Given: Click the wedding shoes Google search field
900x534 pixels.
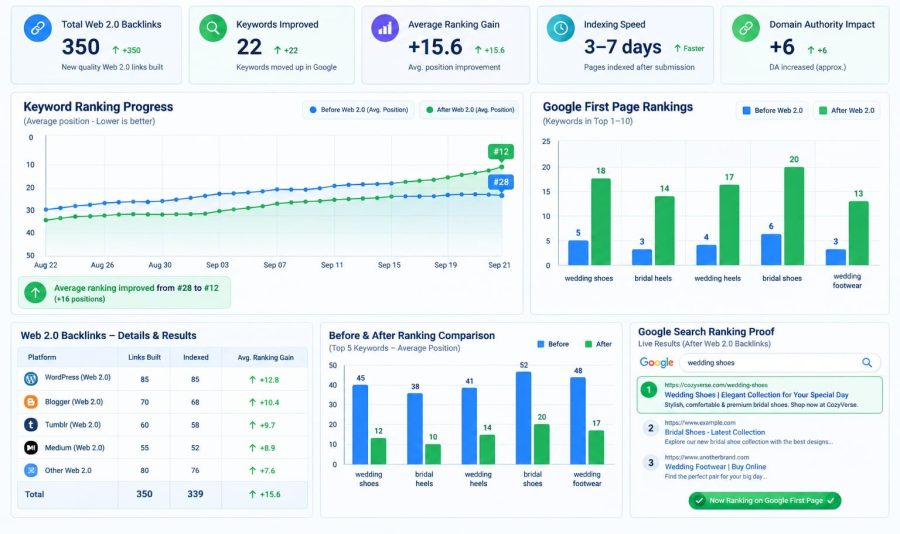Looking at the screenshot, I should 779,362.
